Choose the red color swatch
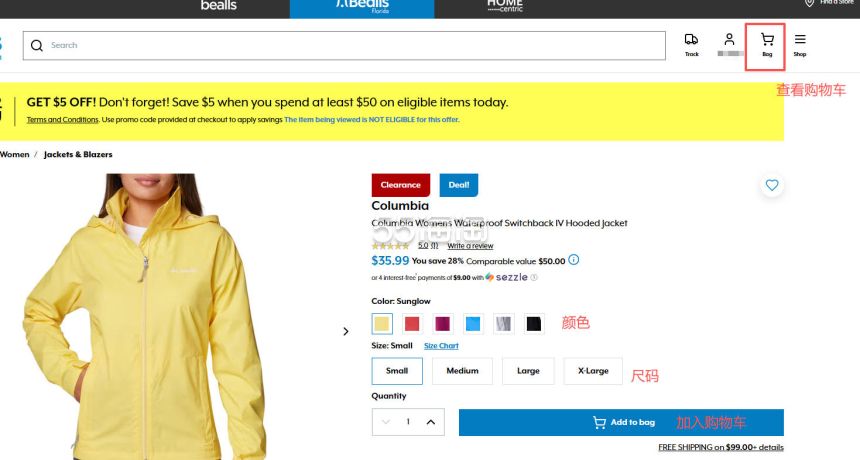This screenshot has height=460, width=860. coord(412,324)
